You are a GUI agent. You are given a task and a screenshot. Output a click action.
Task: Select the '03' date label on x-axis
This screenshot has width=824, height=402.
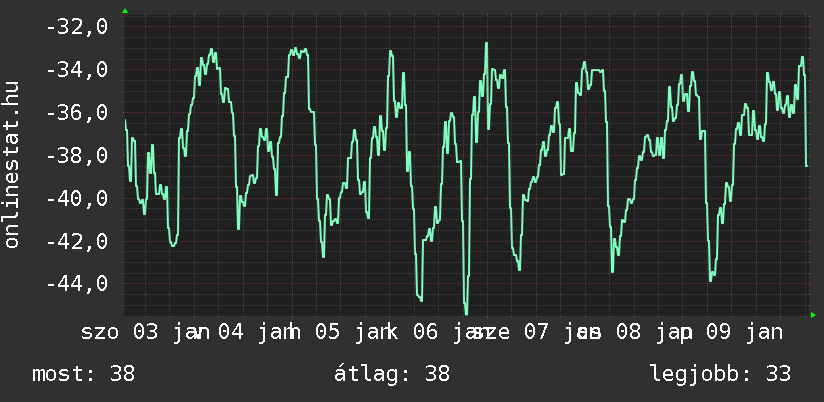(146, 332)
